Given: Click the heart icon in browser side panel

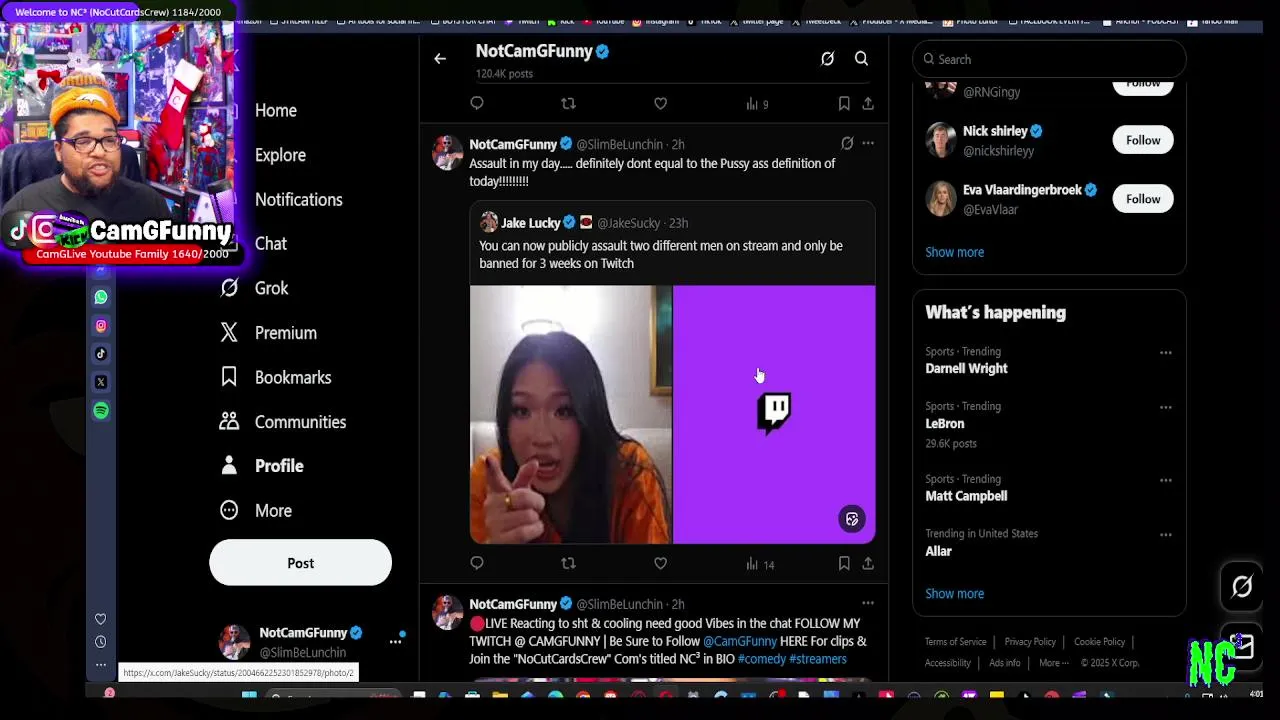Looking at the screenshot, I should click(x=100, y=619).
